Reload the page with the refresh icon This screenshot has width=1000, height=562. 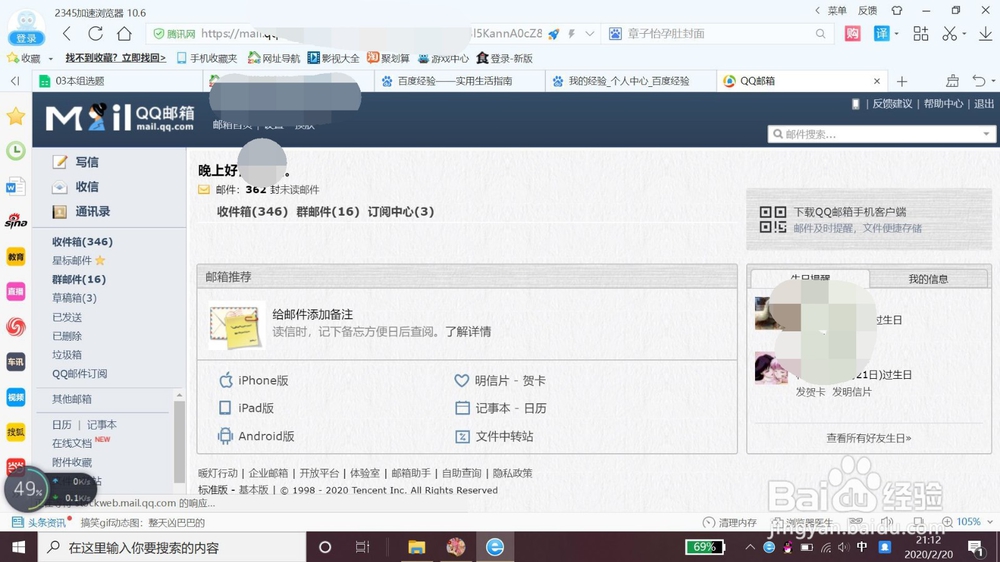pos(96,34)
